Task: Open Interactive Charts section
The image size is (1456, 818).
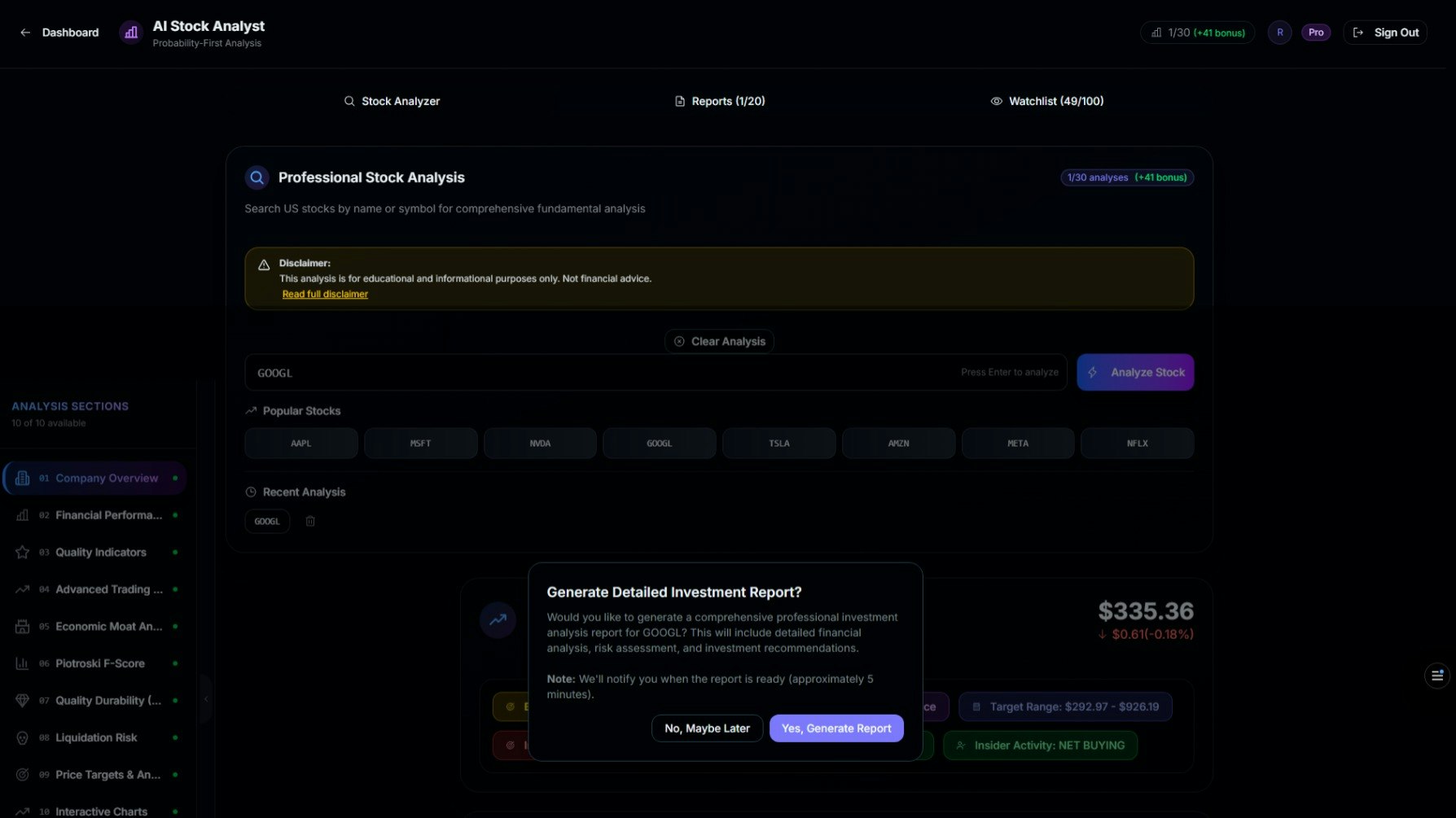Action: click(95, 811)
